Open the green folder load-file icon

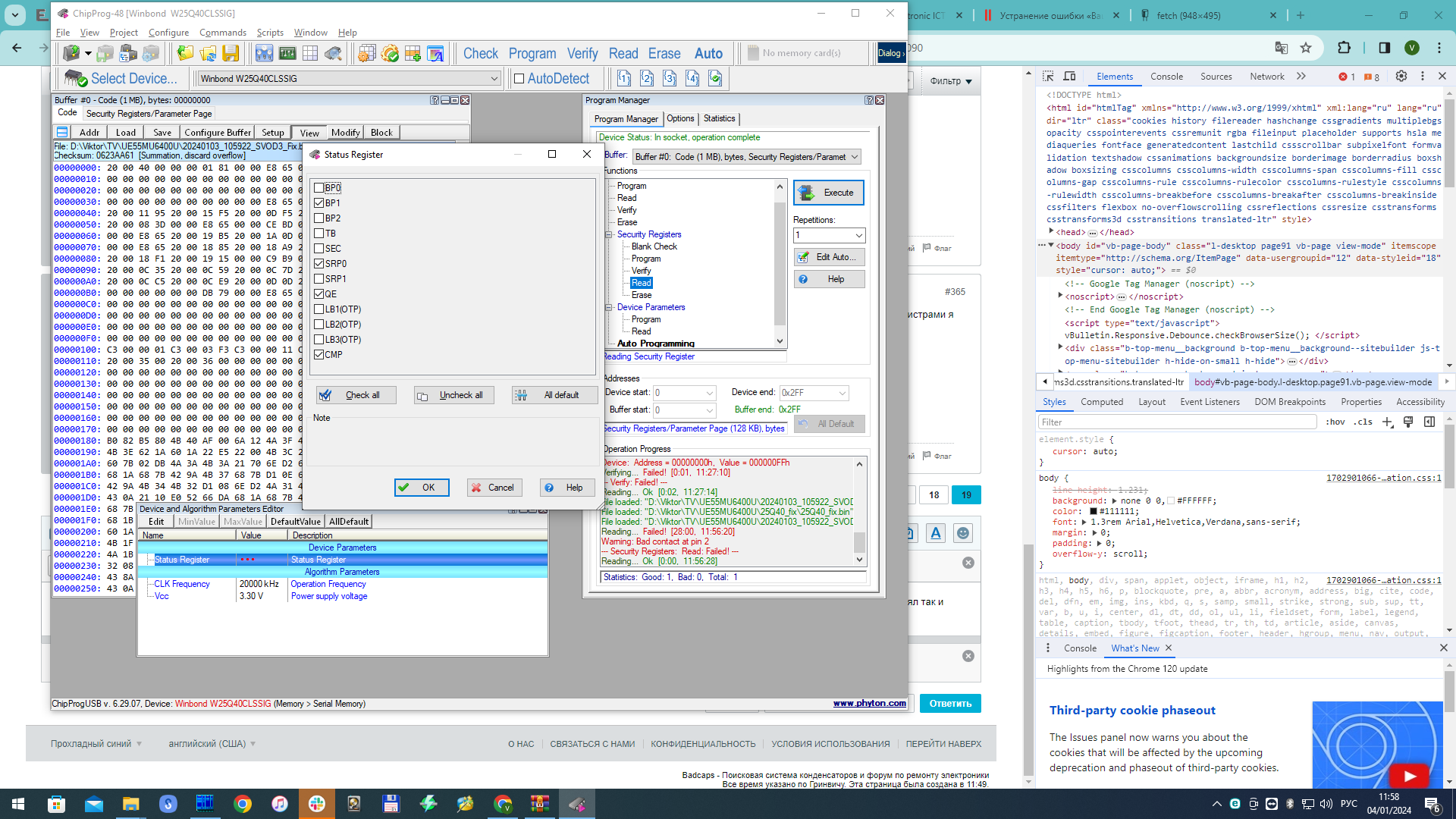pos(185,53)
